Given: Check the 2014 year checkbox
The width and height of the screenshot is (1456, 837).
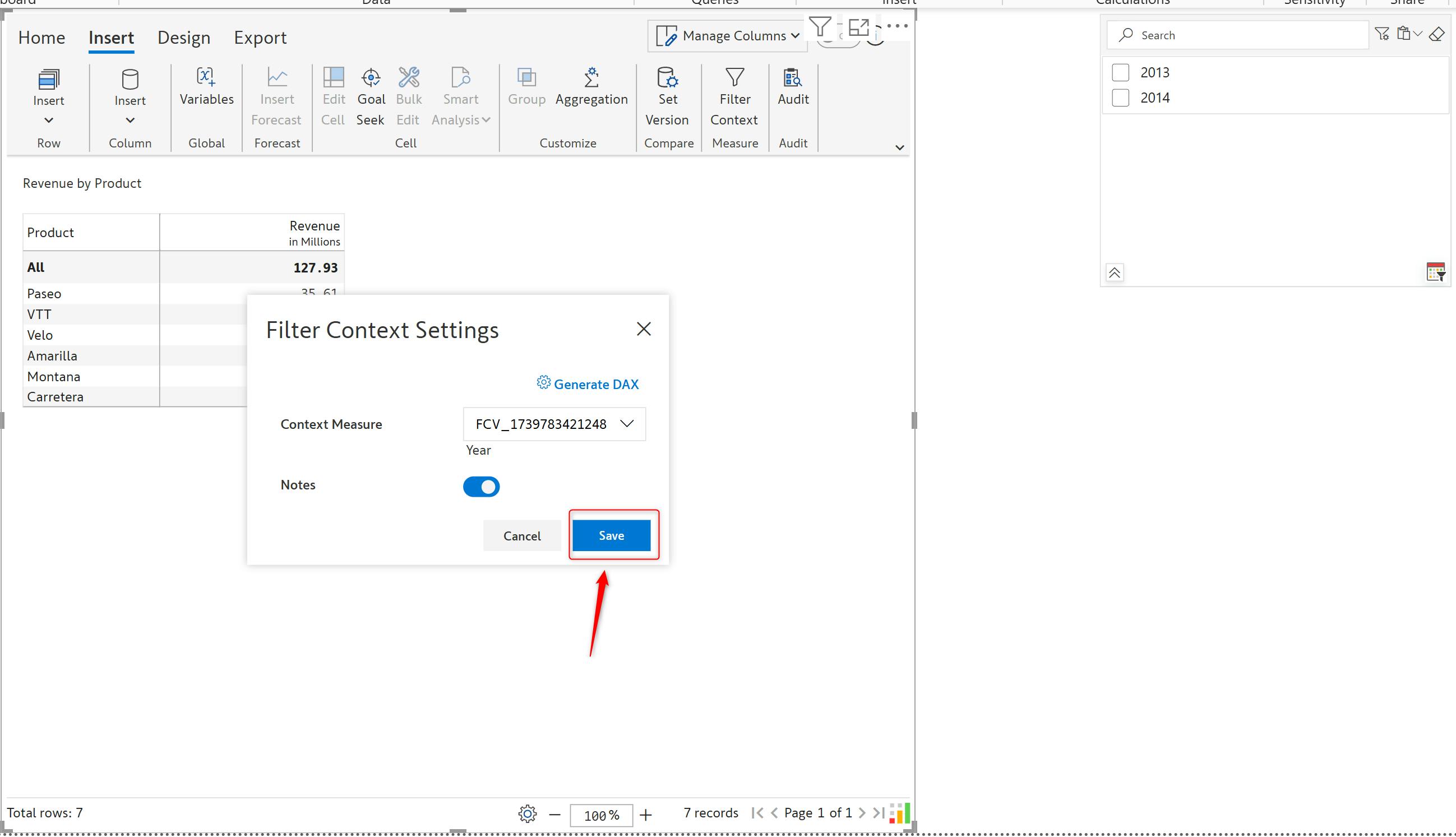Looking at the screenshot, I should click(1120, 98).
